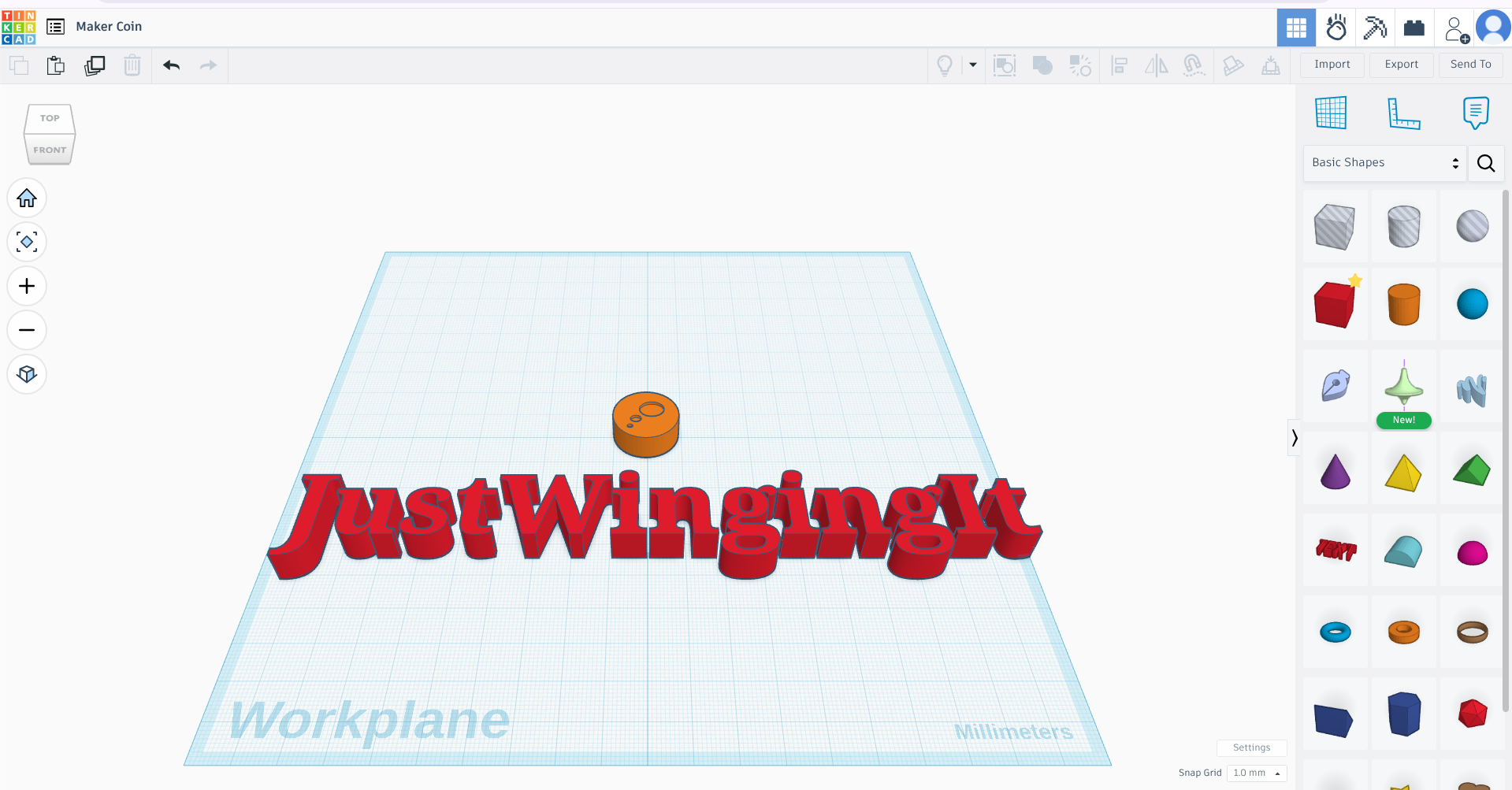Select the brown Ring shape
The width and height of the screenshot is (1512, 790).
point(1472,632)
